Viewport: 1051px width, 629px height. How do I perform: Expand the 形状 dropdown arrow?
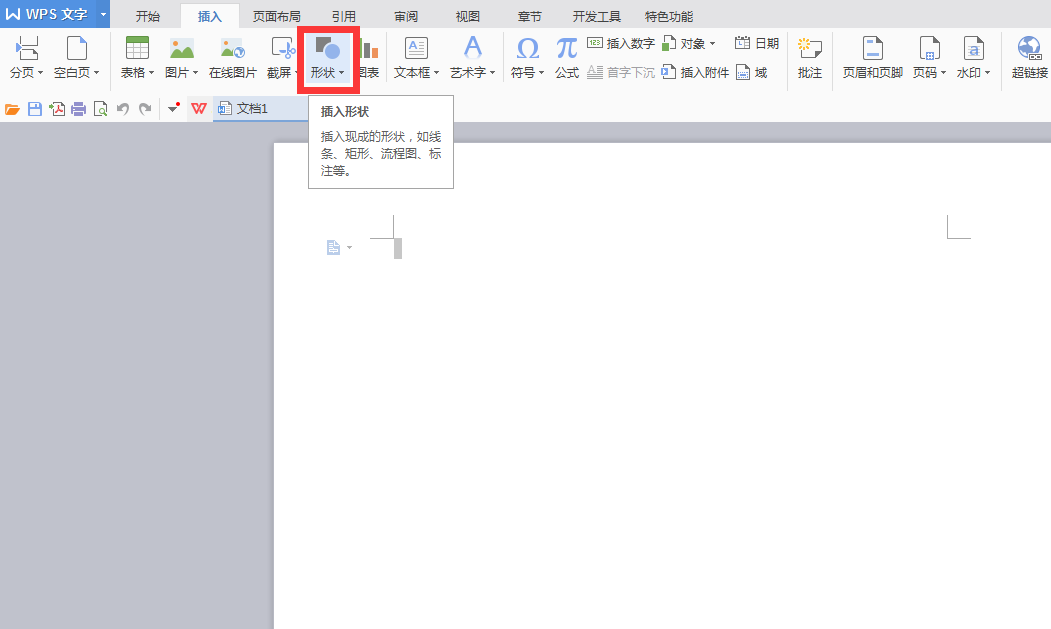pyautogui.click(x=342, y=72)
